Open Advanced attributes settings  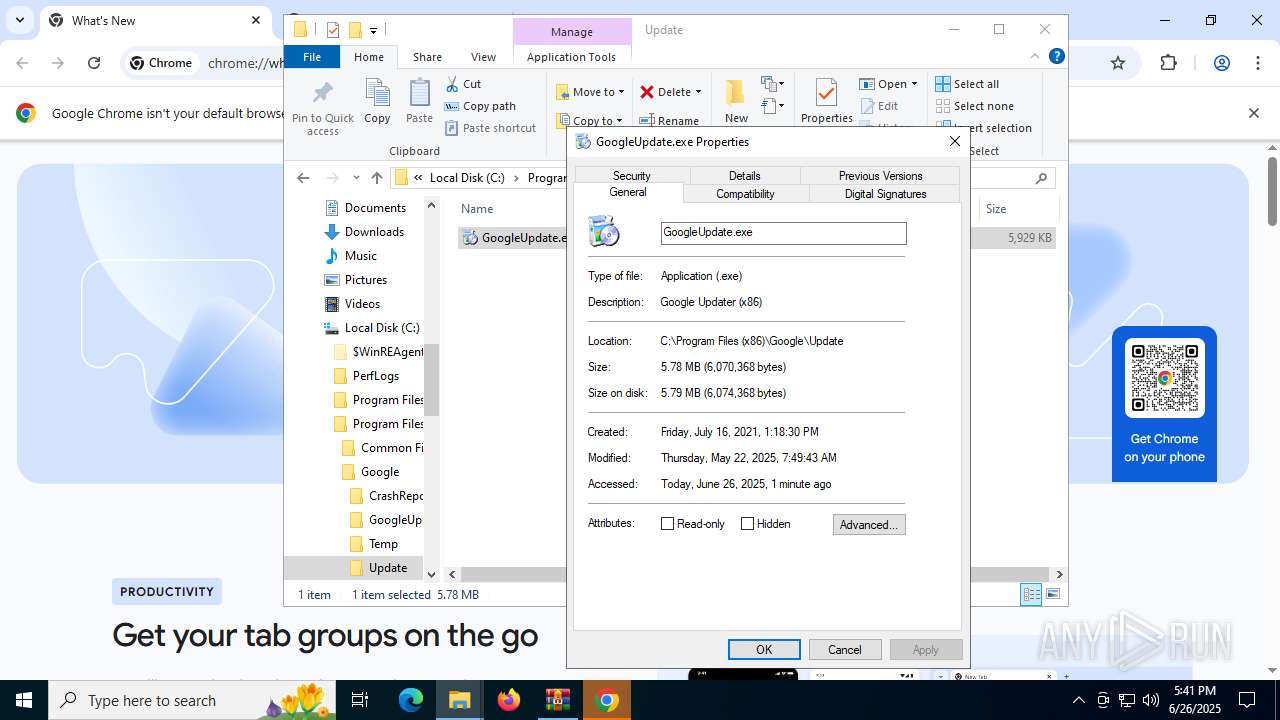pyautogui.click(x=869, y=525)
